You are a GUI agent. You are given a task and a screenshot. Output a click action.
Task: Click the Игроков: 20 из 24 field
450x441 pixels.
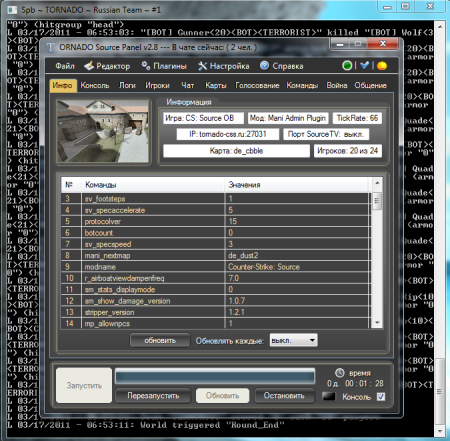point(348,151)
